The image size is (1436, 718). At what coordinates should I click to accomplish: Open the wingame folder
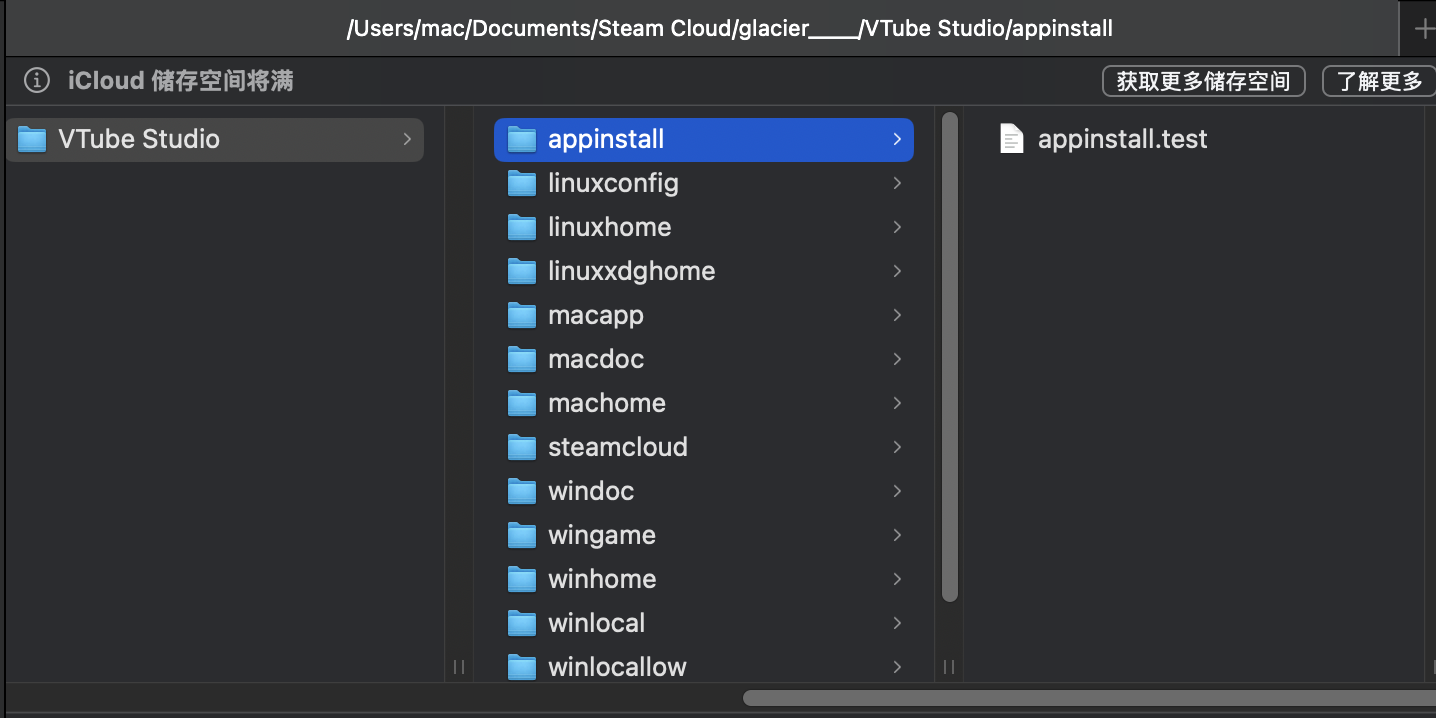(601, 535)
